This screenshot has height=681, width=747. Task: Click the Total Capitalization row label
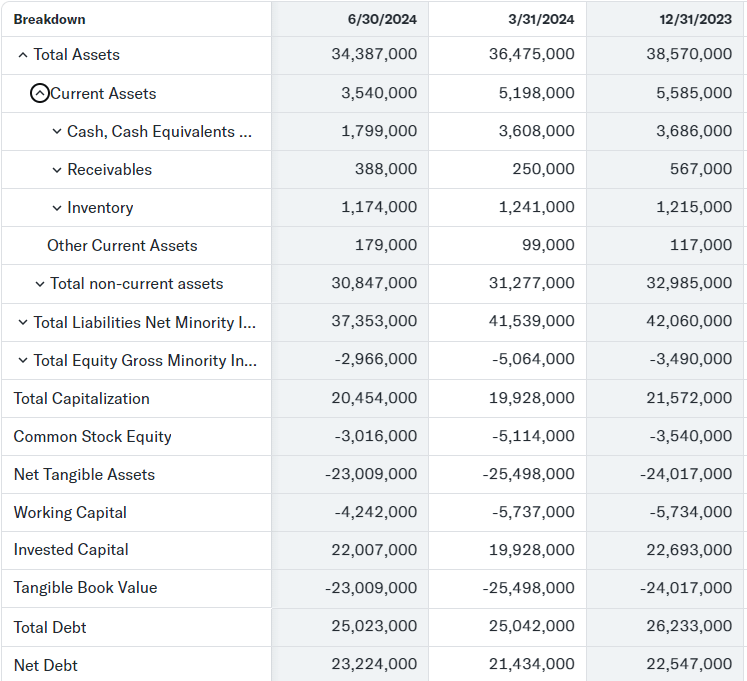click(x=81, y=398)
